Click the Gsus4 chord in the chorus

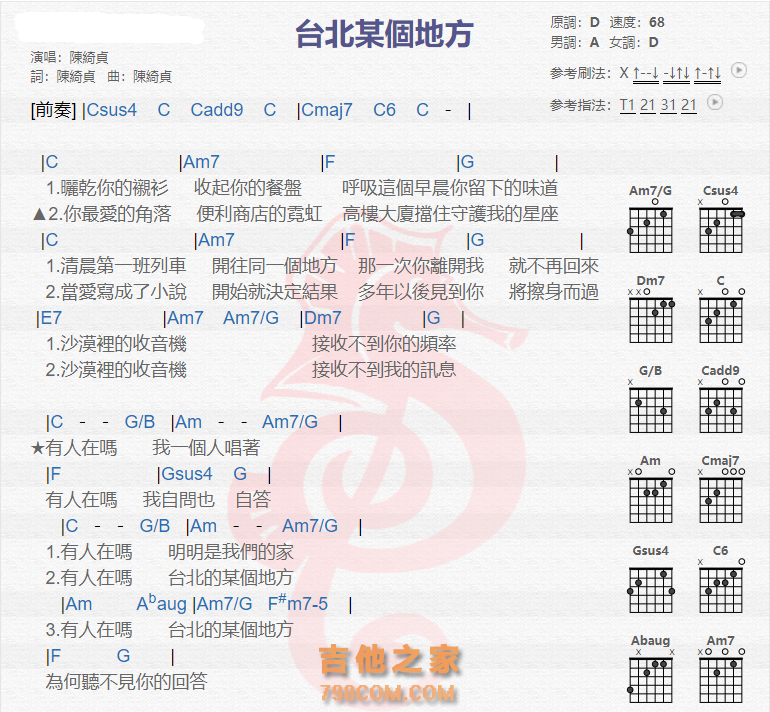point(187,474)
